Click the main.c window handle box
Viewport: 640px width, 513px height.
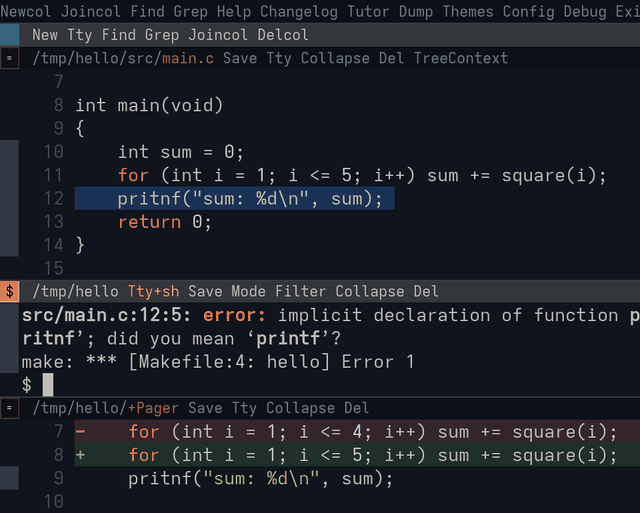(9, 58)
